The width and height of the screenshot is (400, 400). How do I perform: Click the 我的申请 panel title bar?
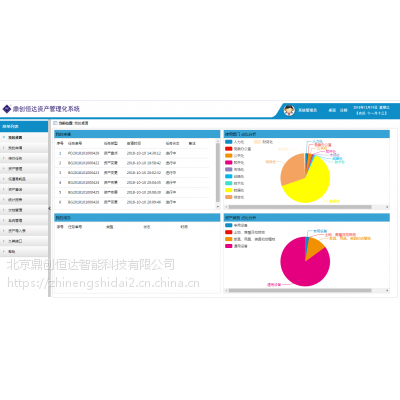(137, 134)
